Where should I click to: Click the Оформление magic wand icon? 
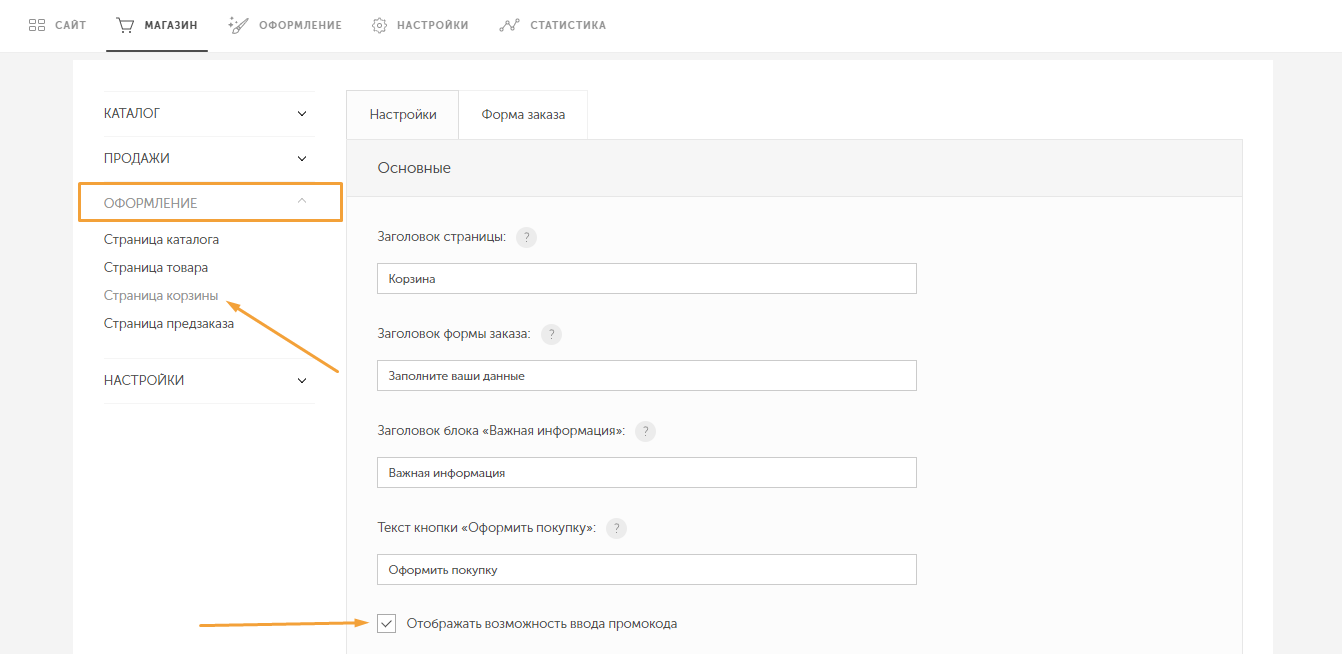(238, 25)
